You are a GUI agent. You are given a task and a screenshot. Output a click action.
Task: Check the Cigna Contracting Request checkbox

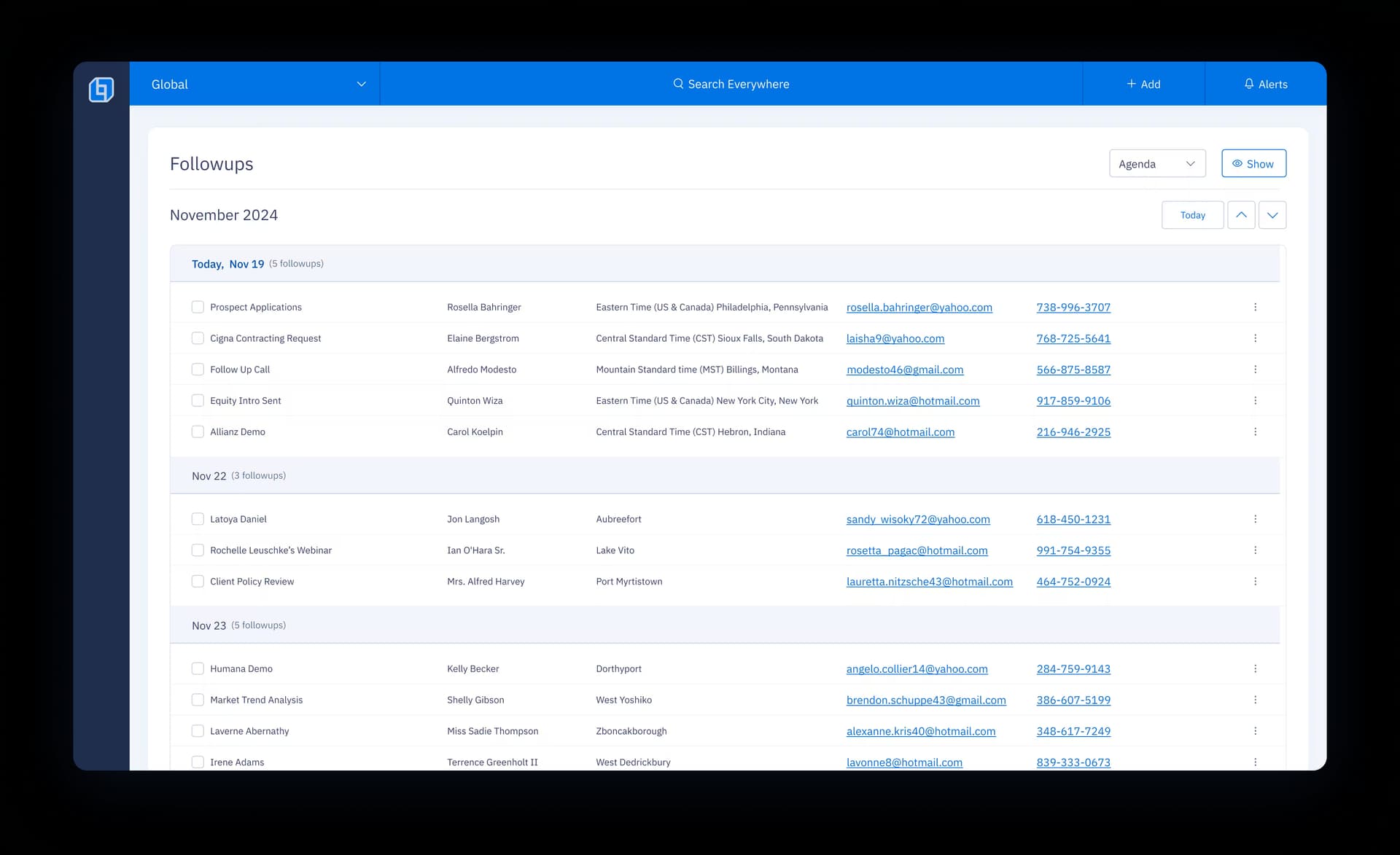pyautogui.click(x=198, y=338)
